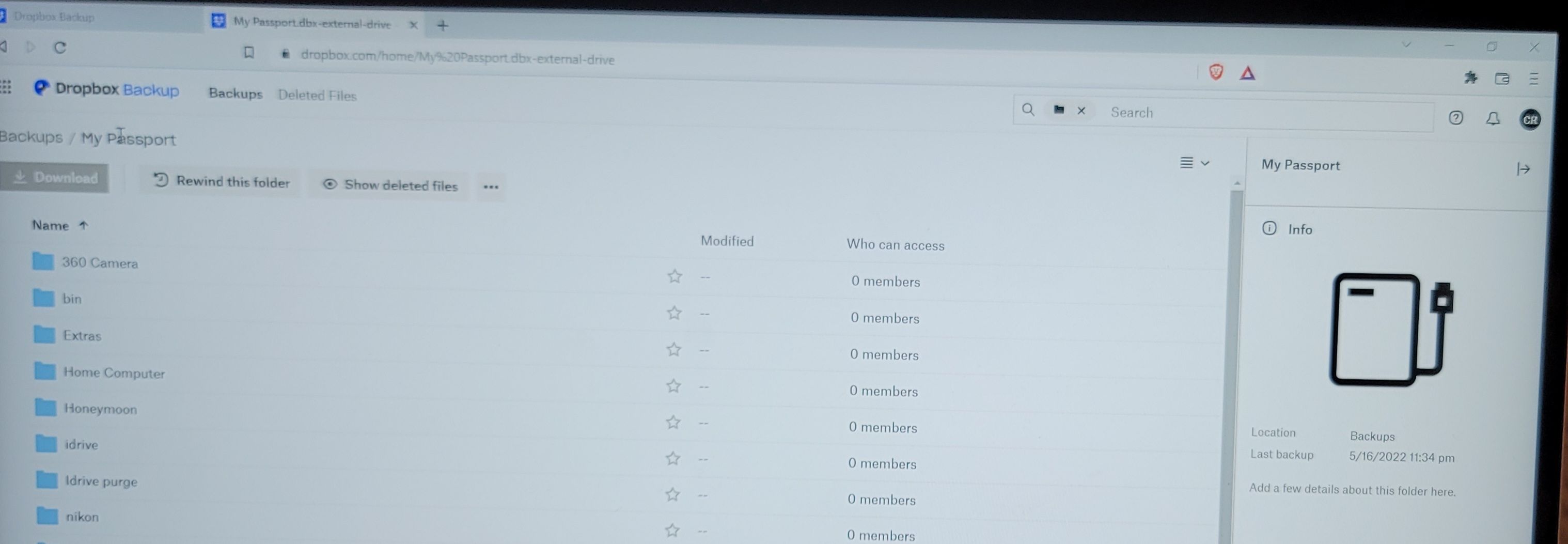Star the 360 Camera folder
Image resolution: width=1568 pixels, height=544 pixels.
click(675, 276)
